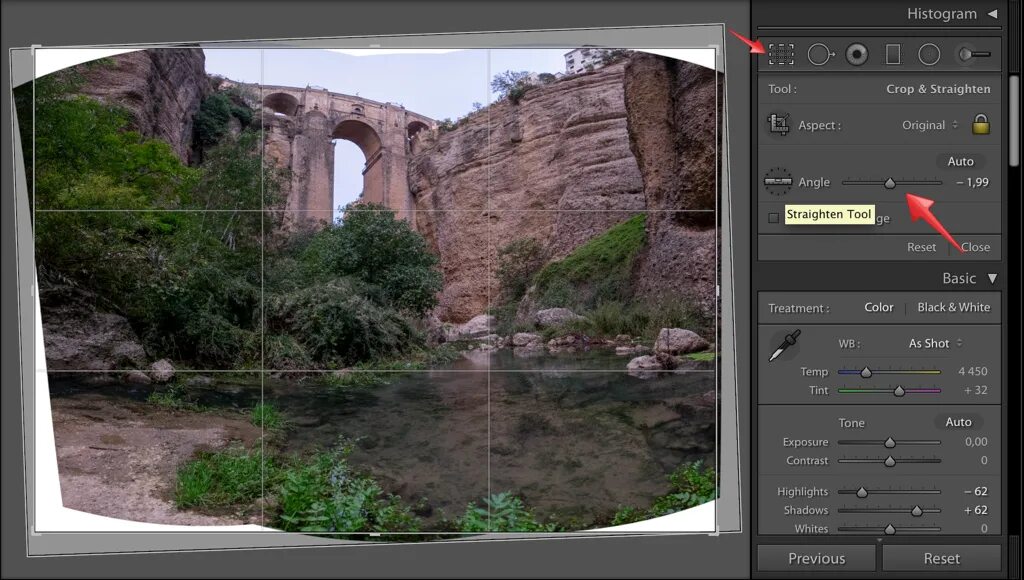This screenshot has height=580, width=1024.
Task: Toggle the aspect ratio lock icon
Action: [980, 124]
